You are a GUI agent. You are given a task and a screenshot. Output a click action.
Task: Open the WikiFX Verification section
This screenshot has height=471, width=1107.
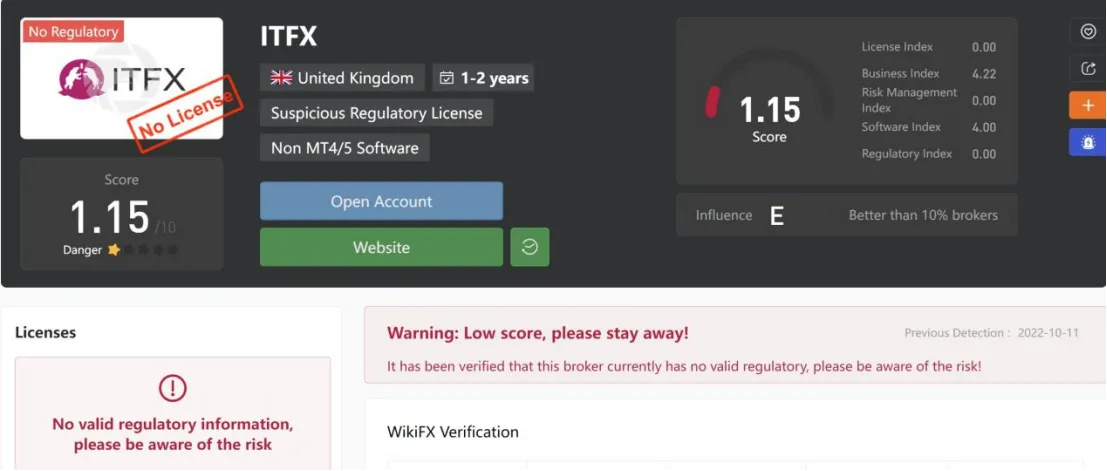[453, 431]
